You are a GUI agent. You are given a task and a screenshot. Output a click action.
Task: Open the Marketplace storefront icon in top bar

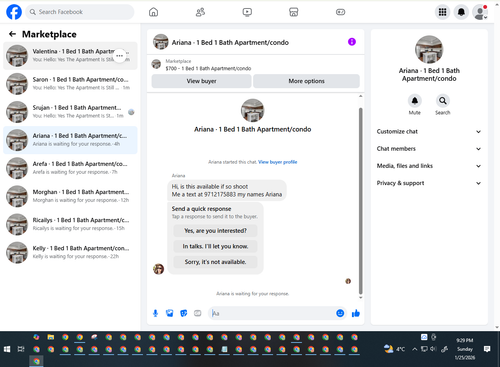(294, 12)
